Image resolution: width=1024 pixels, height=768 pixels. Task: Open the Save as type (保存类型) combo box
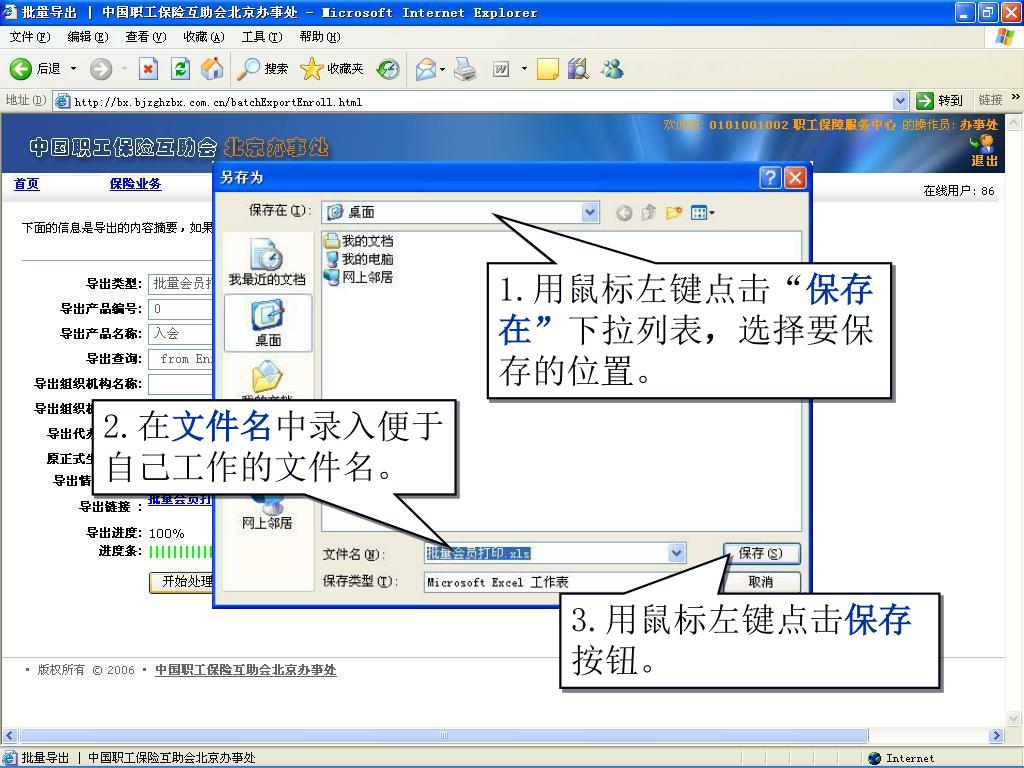click(x=554, y=582)
